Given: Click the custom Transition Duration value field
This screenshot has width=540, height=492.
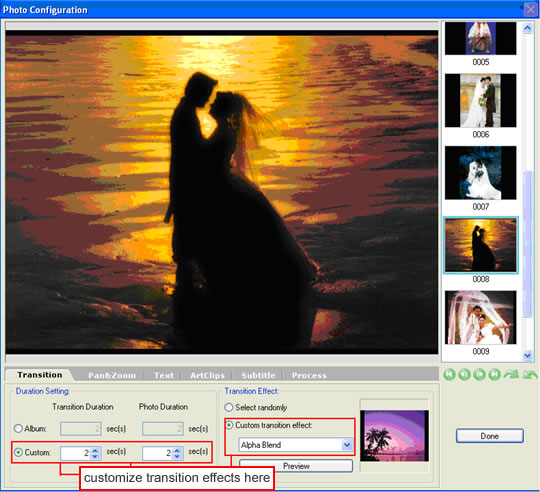Looking at the screenshot, I should pos(75,453).
